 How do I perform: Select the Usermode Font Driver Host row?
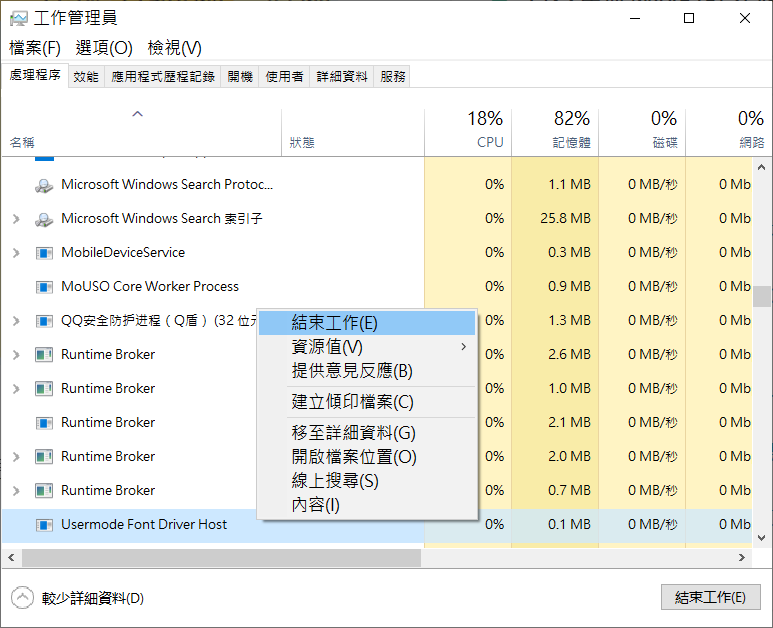[x=377, y=525]
